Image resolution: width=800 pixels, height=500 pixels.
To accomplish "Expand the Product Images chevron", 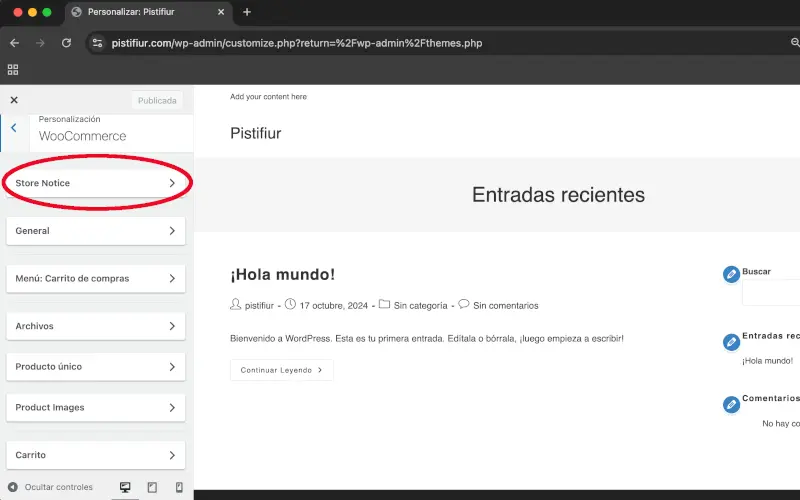I will pos(172,408).
